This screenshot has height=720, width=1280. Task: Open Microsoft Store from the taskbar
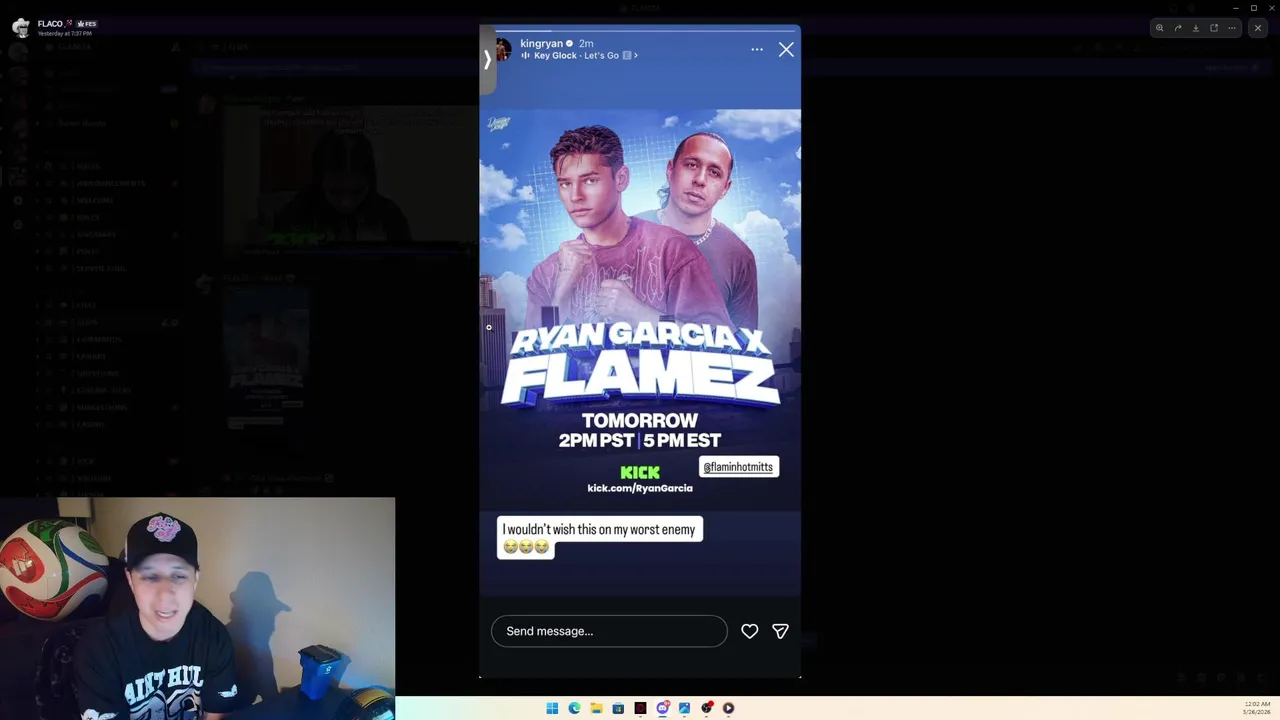pos(618,708)
